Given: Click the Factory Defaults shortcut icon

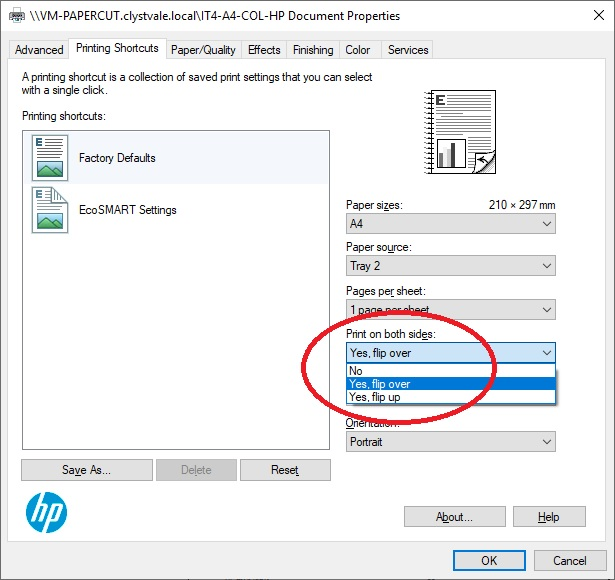Looking at the screenshot, I should tap(50, 158).
